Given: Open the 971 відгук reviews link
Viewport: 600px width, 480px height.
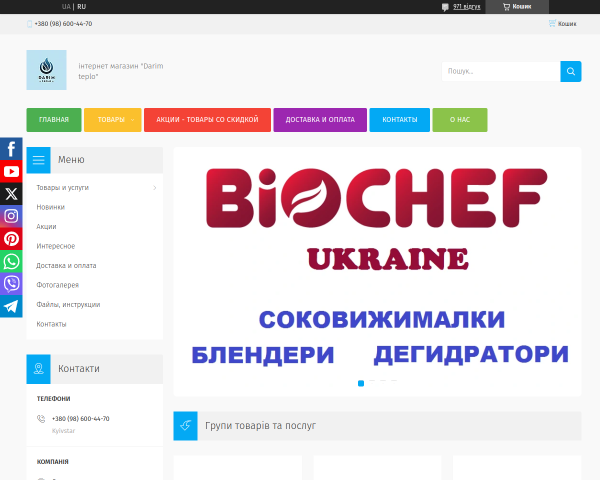Looking at the screenshot, I should (466, 7).
